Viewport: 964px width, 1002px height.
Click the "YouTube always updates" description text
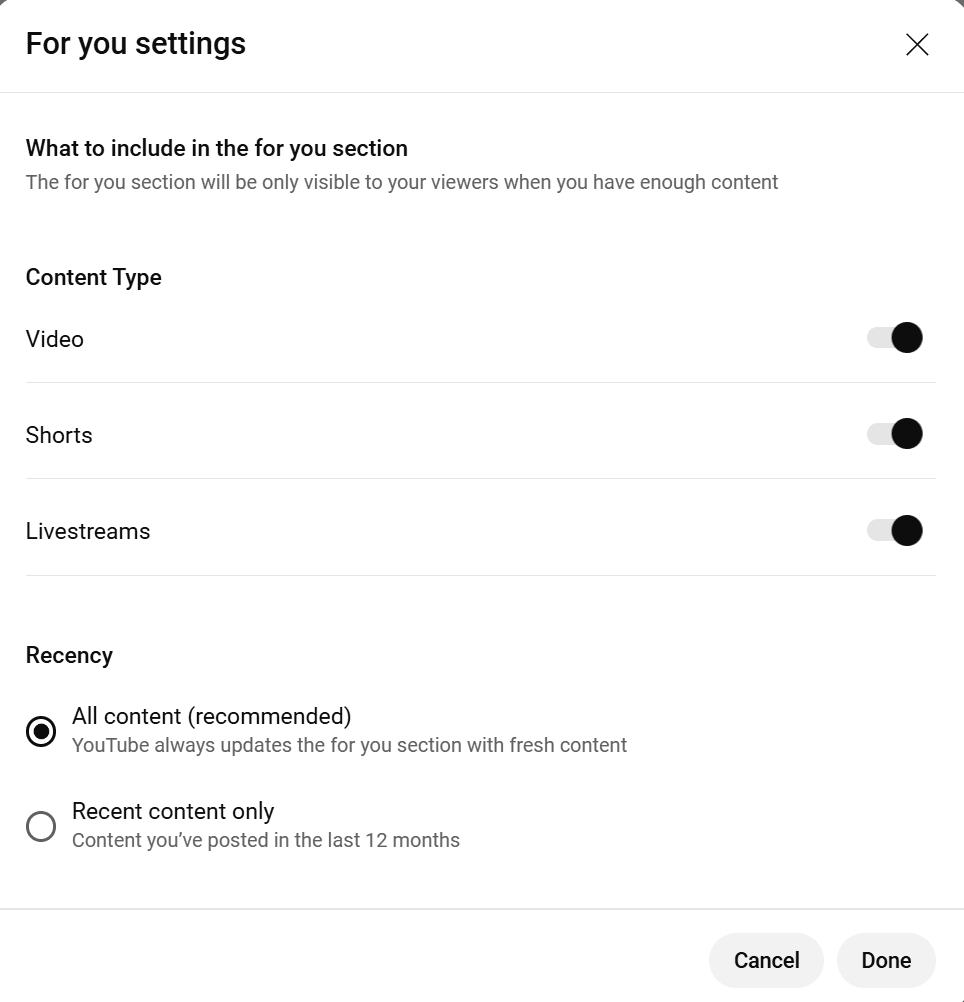tap(350, 745)
